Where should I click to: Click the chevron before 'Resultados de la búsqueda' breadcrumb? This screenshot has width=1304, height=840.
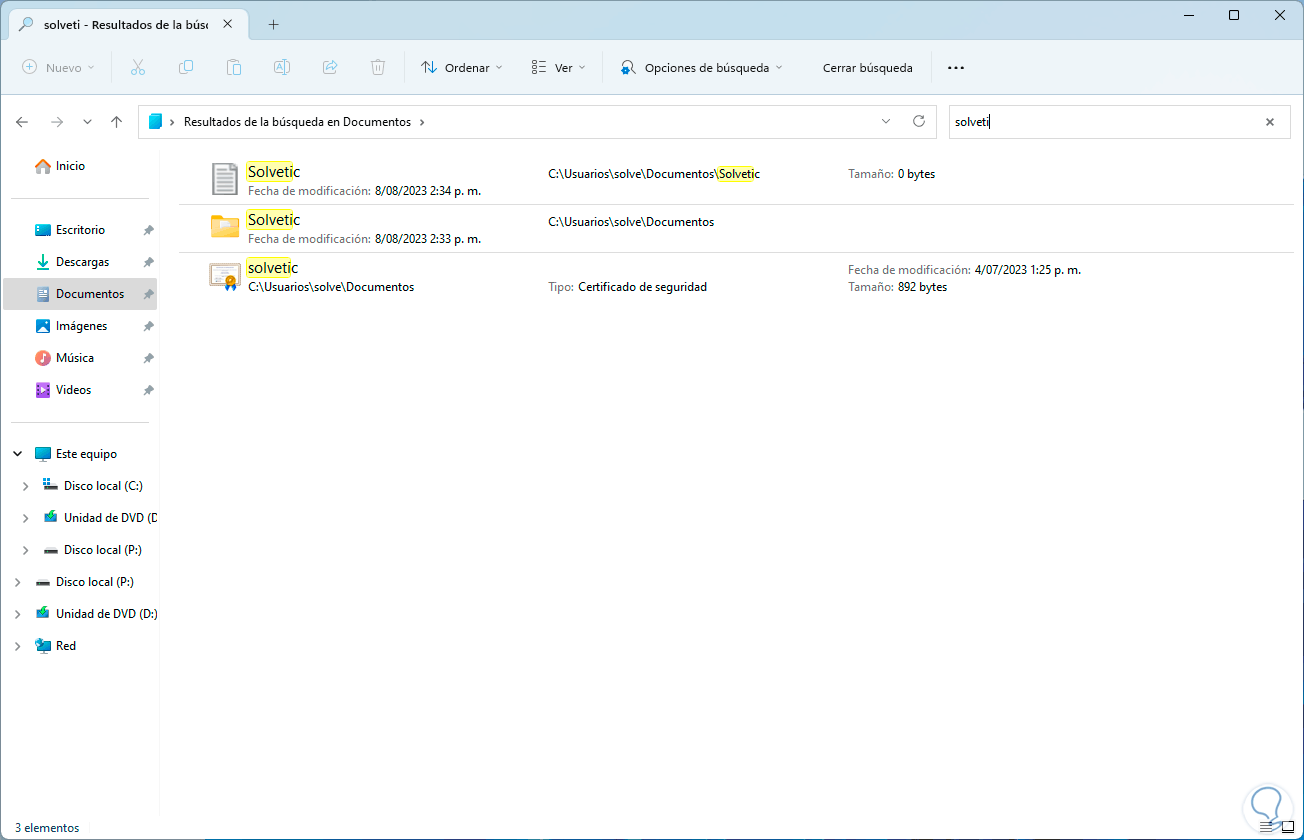coord(173,122)
